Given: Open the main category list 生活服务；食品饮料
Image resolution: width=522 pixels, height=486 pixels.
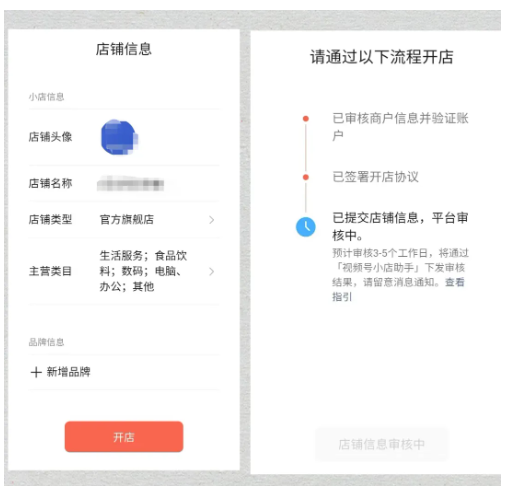Looking at the screenshot, I should pyautogui.click(x=143, y=271).
